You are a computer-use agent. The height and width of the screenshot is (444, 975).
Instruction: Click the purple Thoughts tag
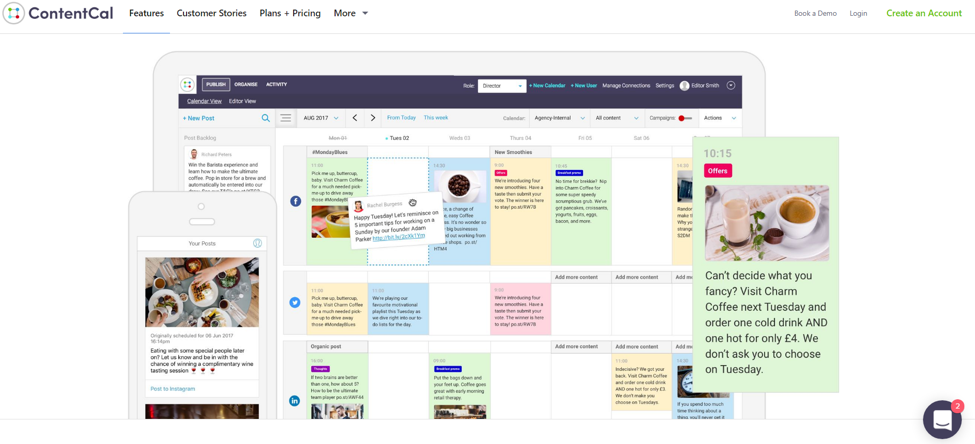320,369
